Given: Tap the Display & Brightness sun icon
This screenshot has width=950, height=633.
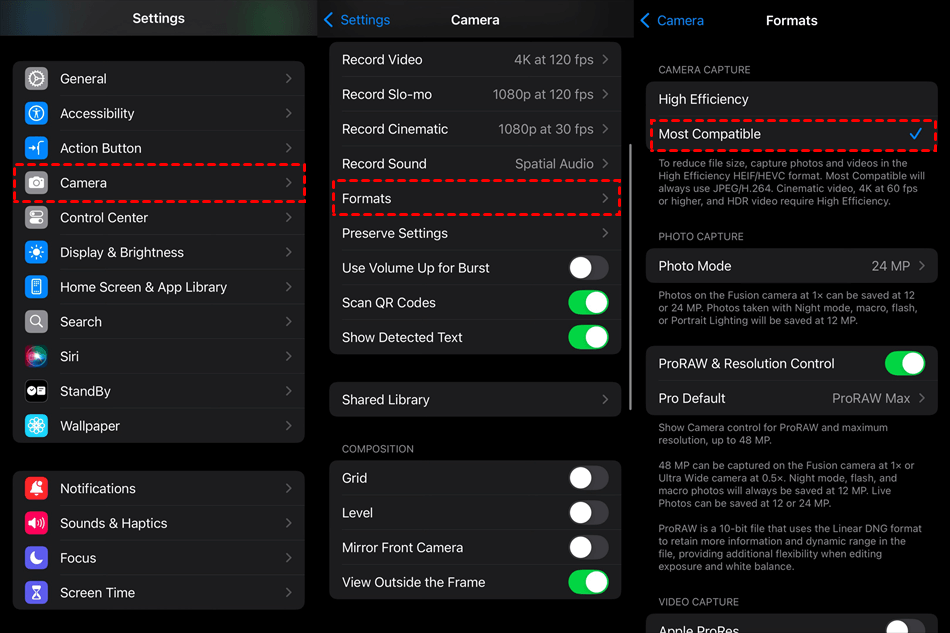Looking at the screenshot, I should (x=36, y=252).
